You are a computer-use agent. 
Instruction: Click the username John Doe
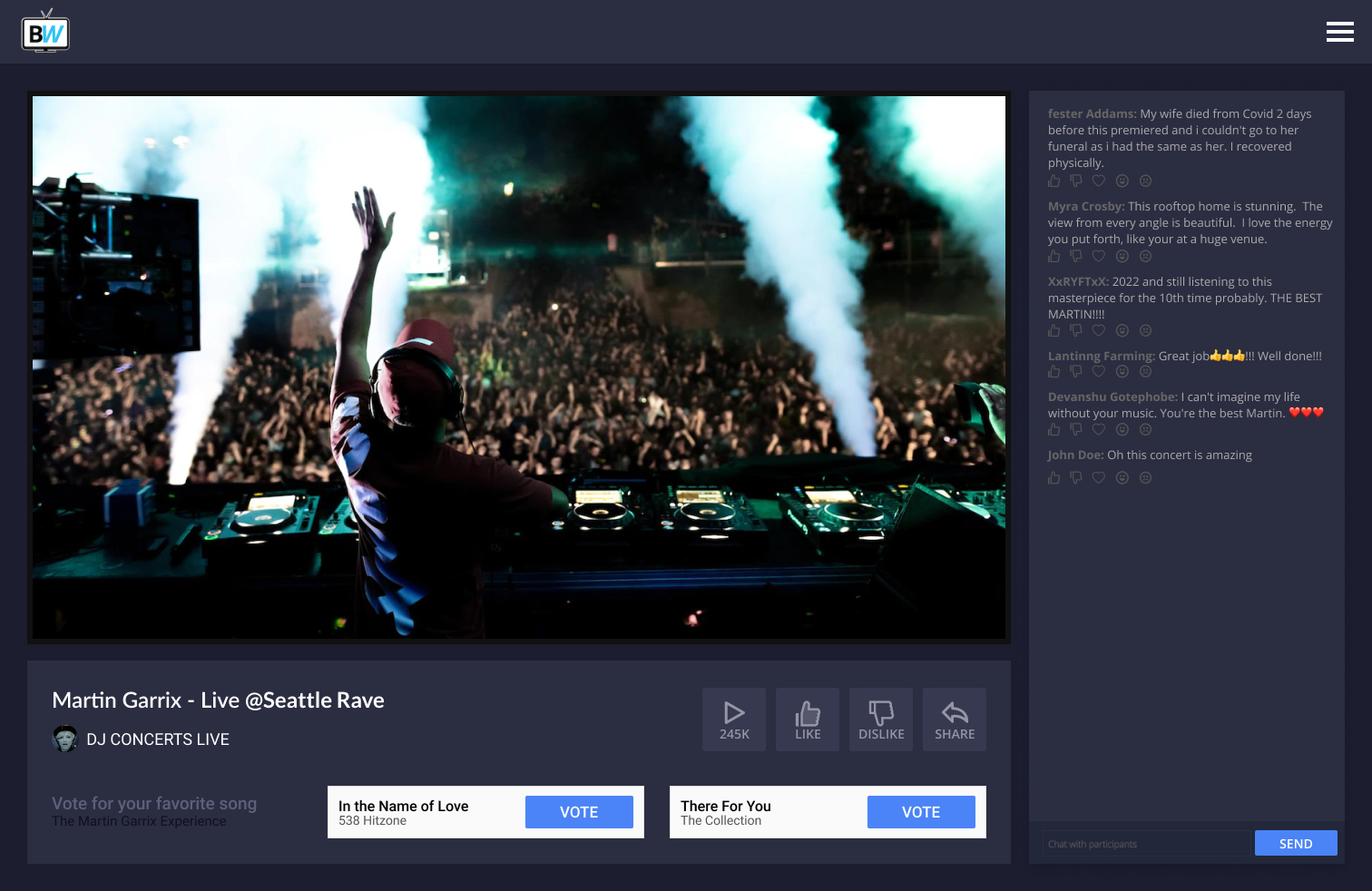[1075, 455]
